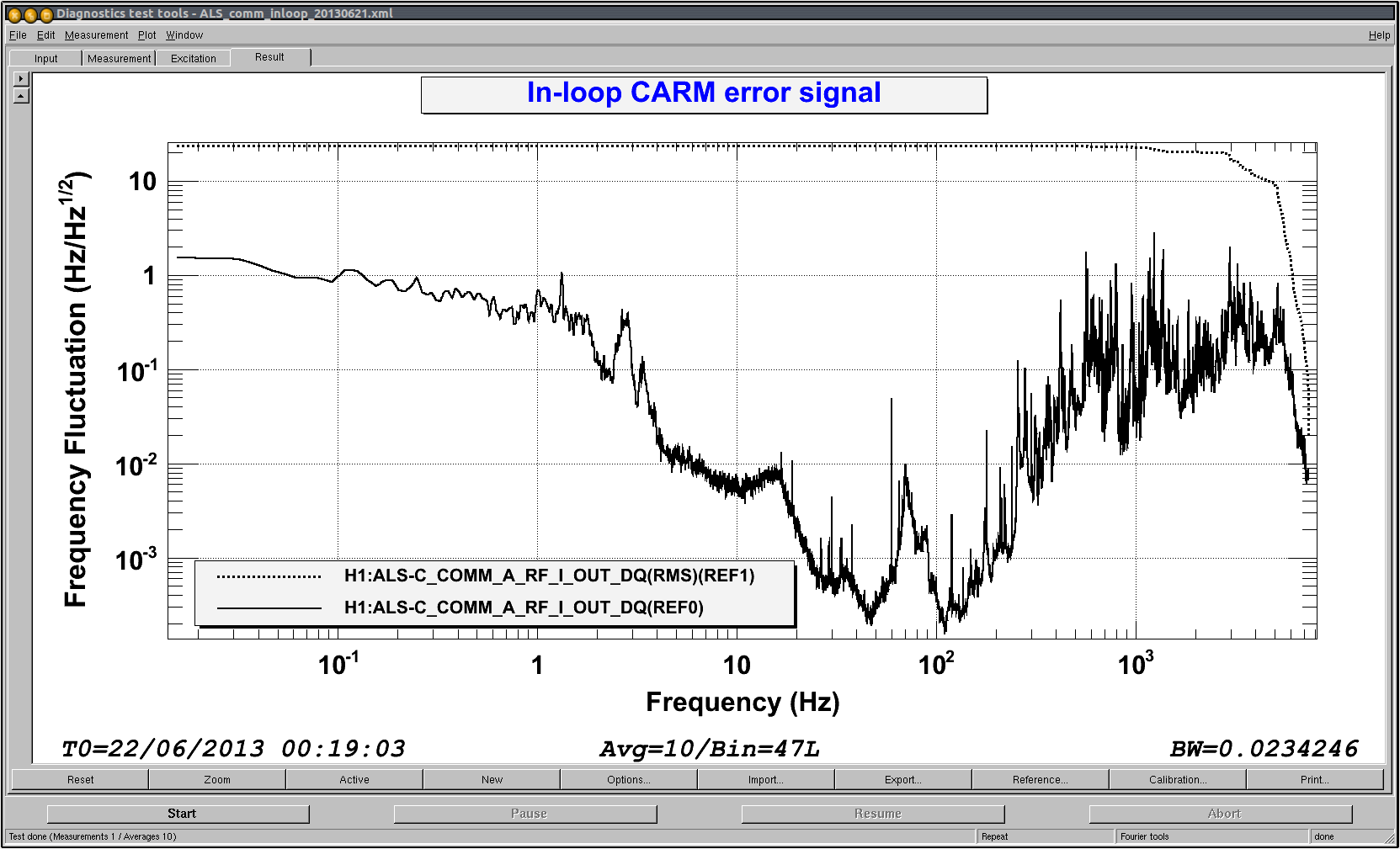Open plot Options dialog
Image resolution: width=1400 pixels, height=849 pixels.
tap(629, 779)
